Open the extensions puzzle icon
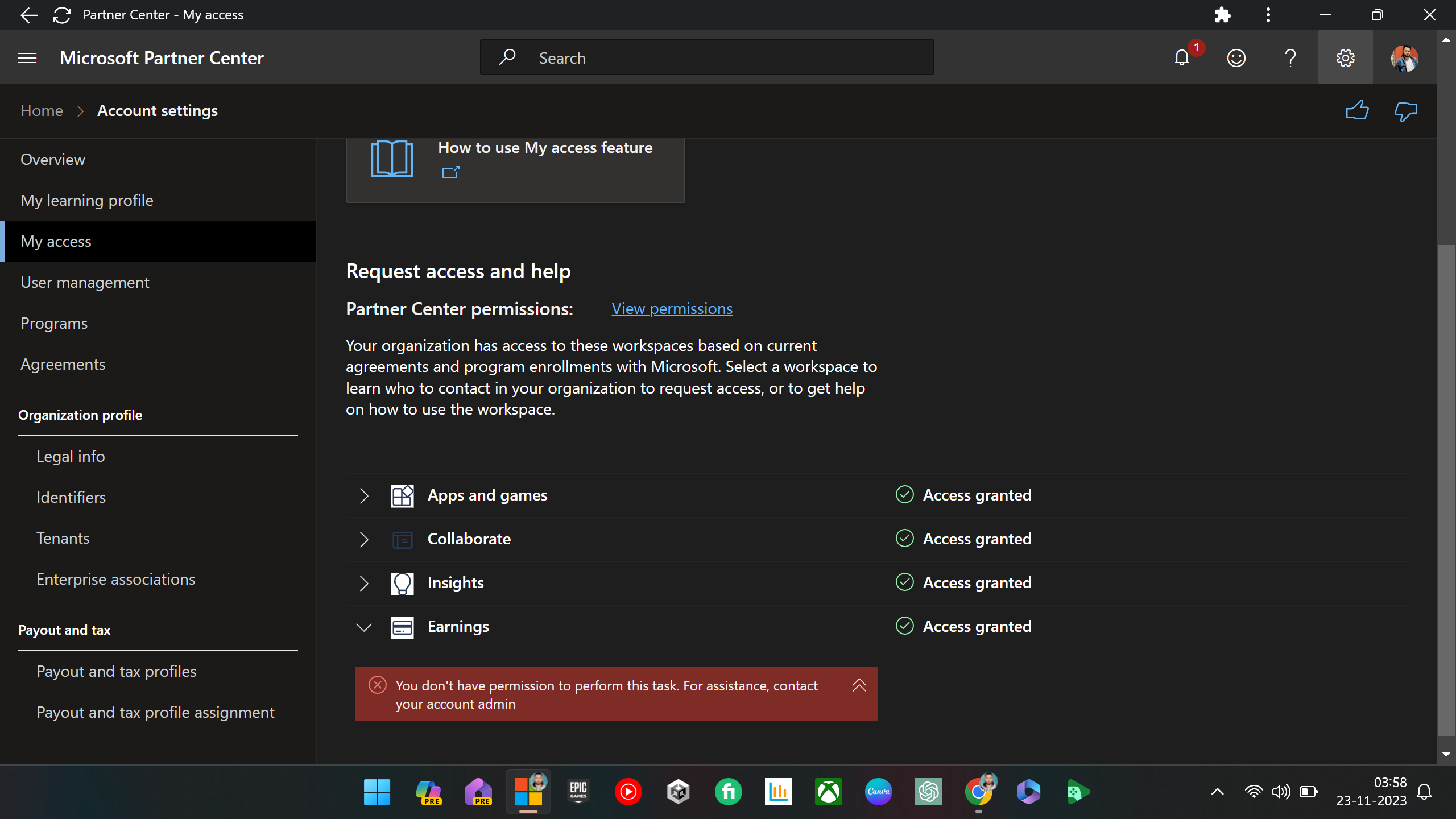 point(1222,15)
